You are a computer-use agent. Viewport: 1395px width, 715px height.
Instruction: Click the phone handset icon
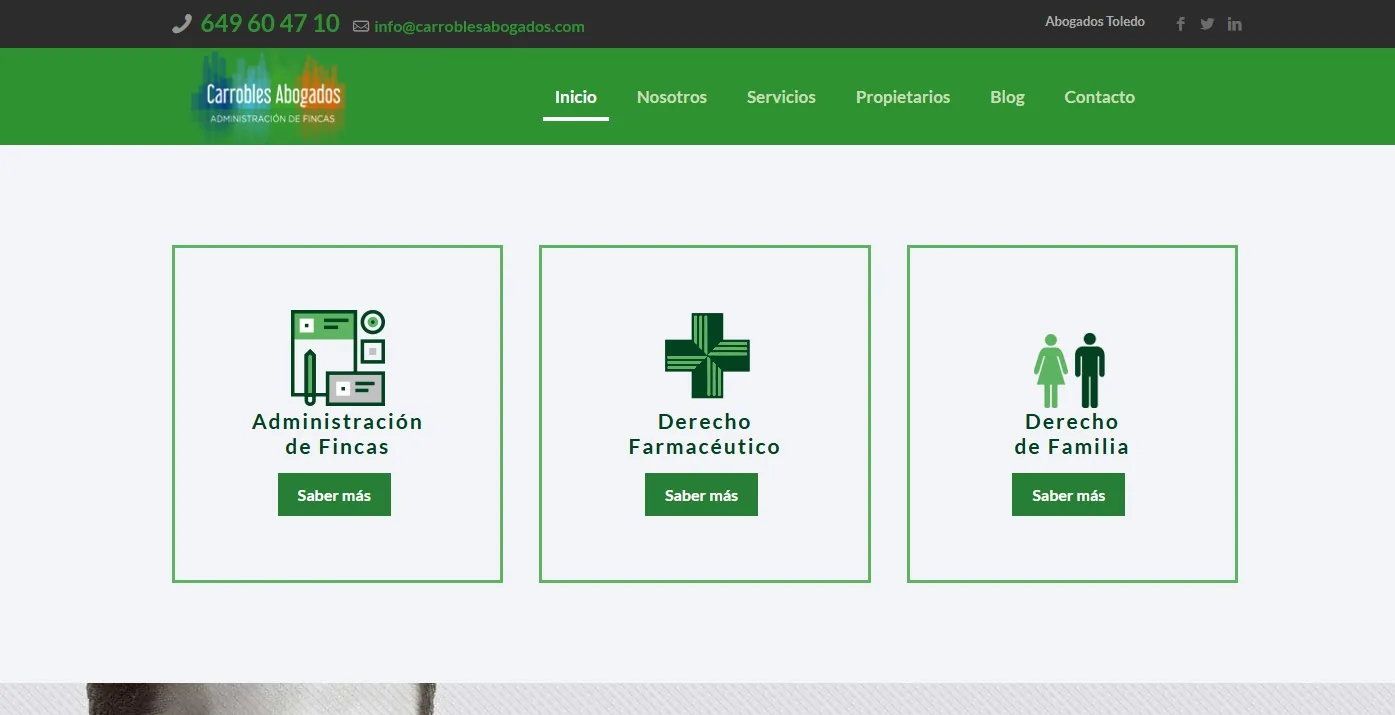pos(181,24)
